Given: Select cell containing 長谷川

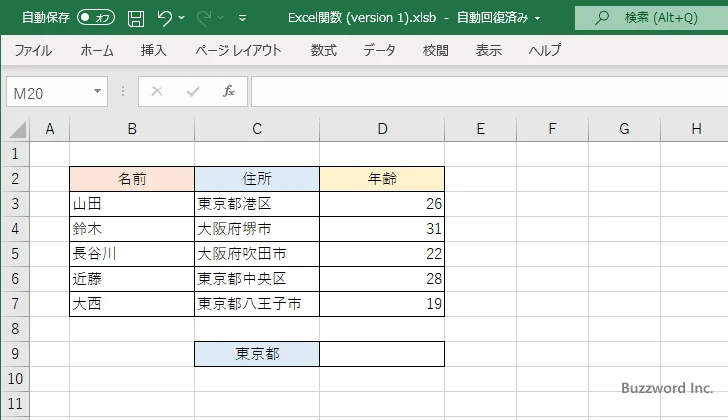Looking at the screenshot, I should coord(132,254).
